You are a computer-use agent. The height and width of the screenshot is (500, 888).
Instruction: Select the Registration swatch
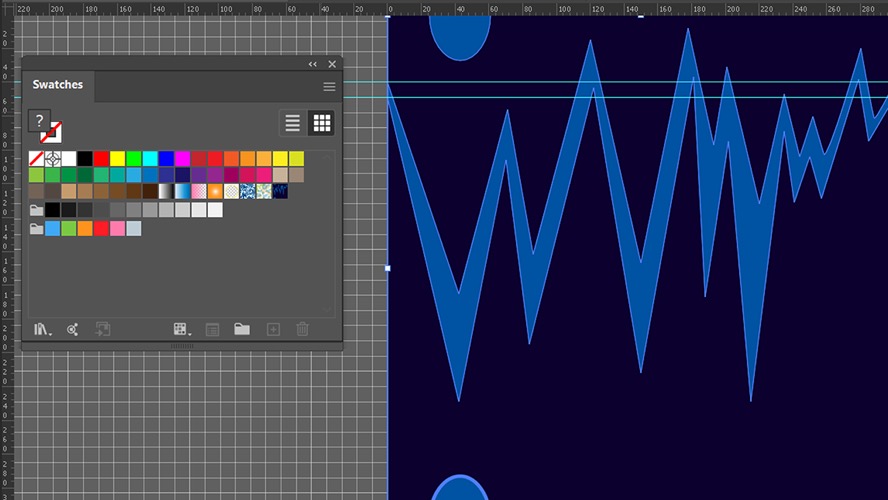pyautogui.click(x=53, y=159)
